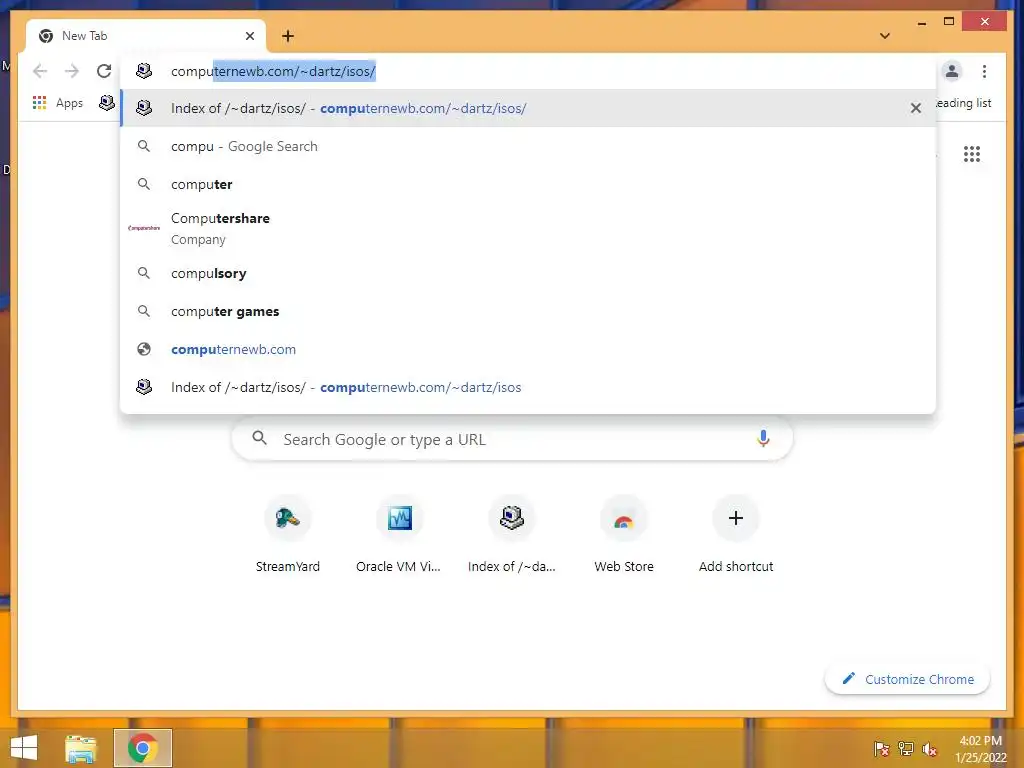This screenshot has height=768, width=1024.
Task: Open Action Center flag in tray
Action: [881, 748]
